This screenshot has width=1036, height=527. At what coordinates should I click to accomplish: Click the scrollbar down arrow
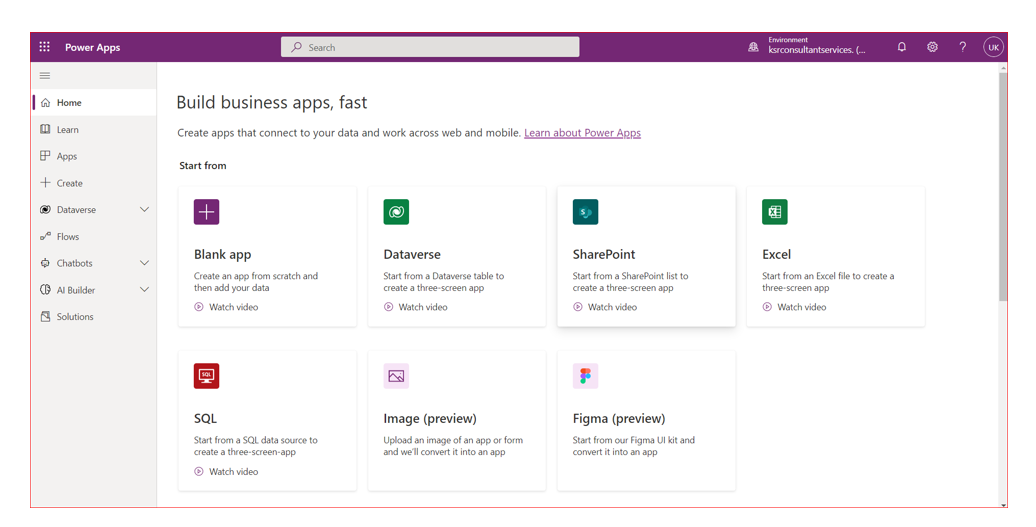point(1004,505)
